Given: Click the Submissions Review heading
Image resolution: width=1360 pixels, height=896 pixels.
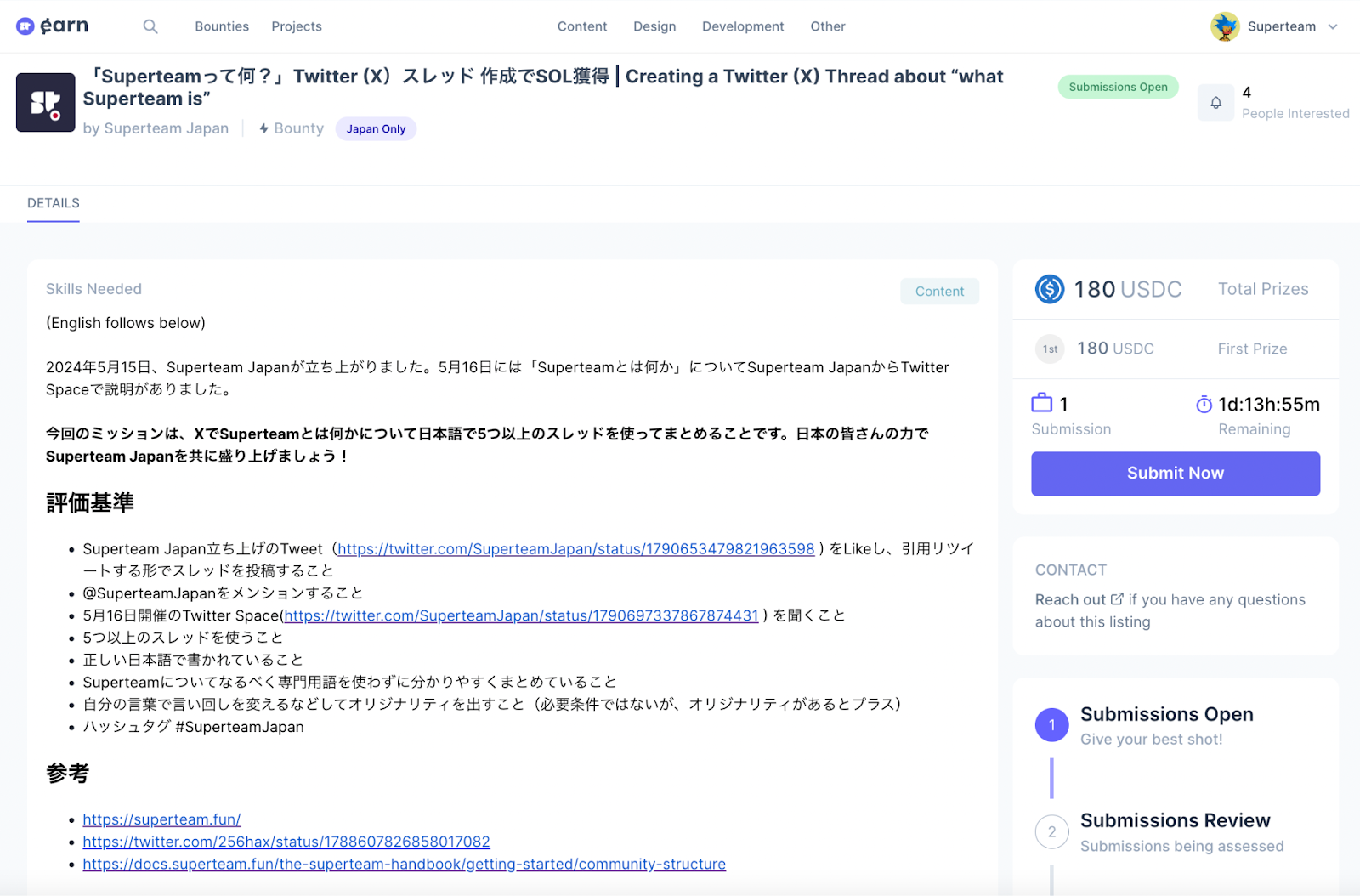Looking at the screenshot, I should [1175, 820].
